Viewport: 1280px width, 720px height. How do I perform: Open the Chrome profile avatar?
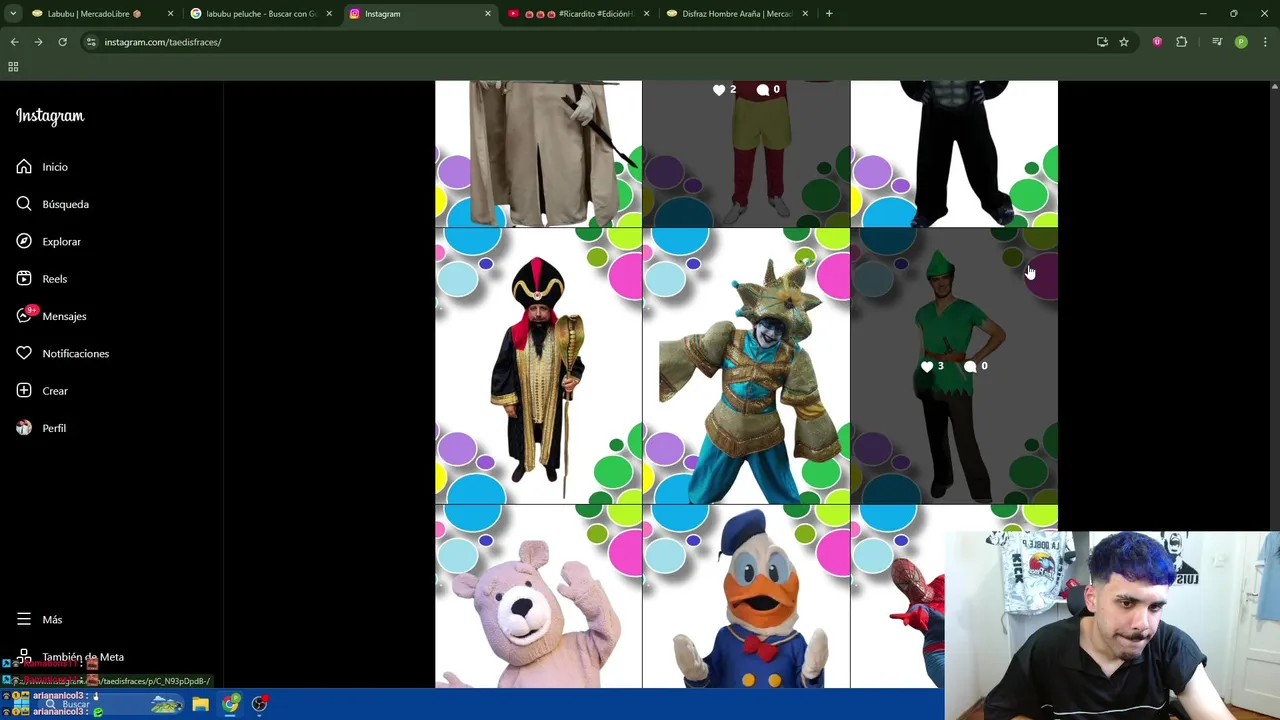(1241, 42)
